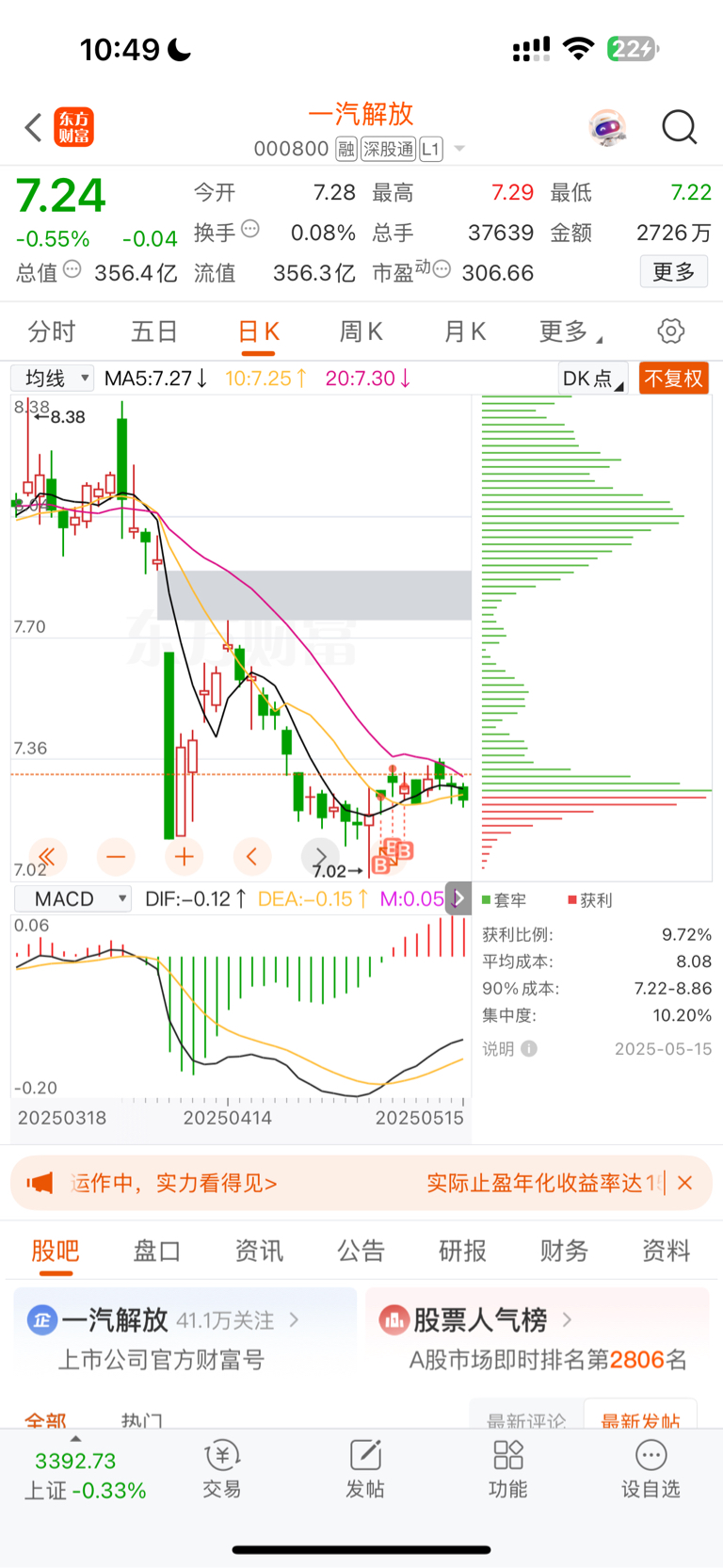Move chart left with orange chevron
723x1568 pixels.
[251, 856]
